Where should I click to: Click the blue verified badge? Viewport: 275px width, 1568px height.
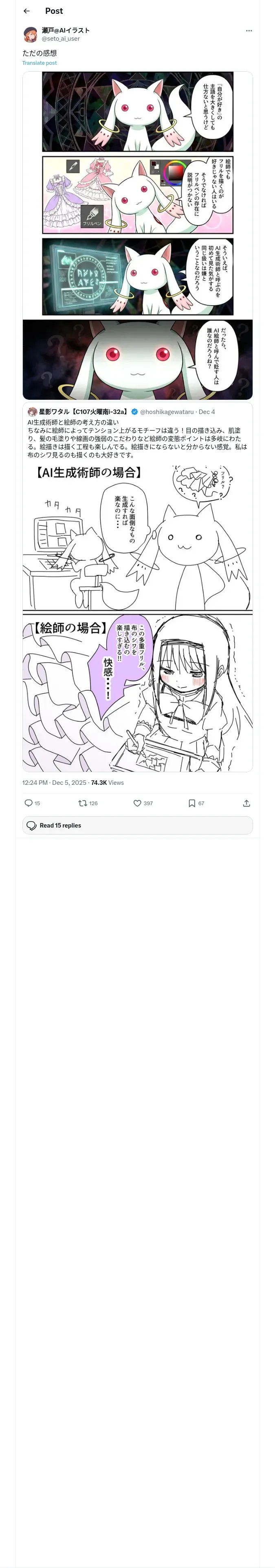(135, 412)
